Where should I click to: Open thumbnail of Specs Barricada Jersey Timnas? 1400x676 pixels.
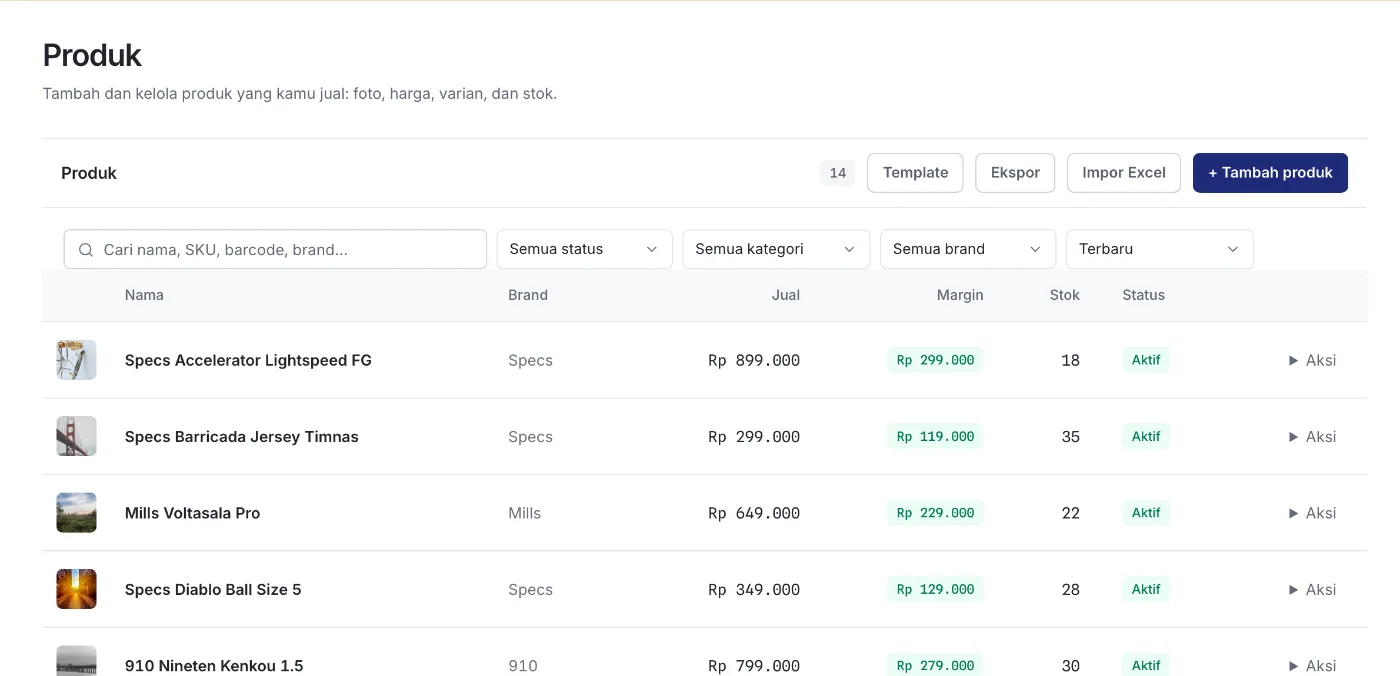click(76, 436)
